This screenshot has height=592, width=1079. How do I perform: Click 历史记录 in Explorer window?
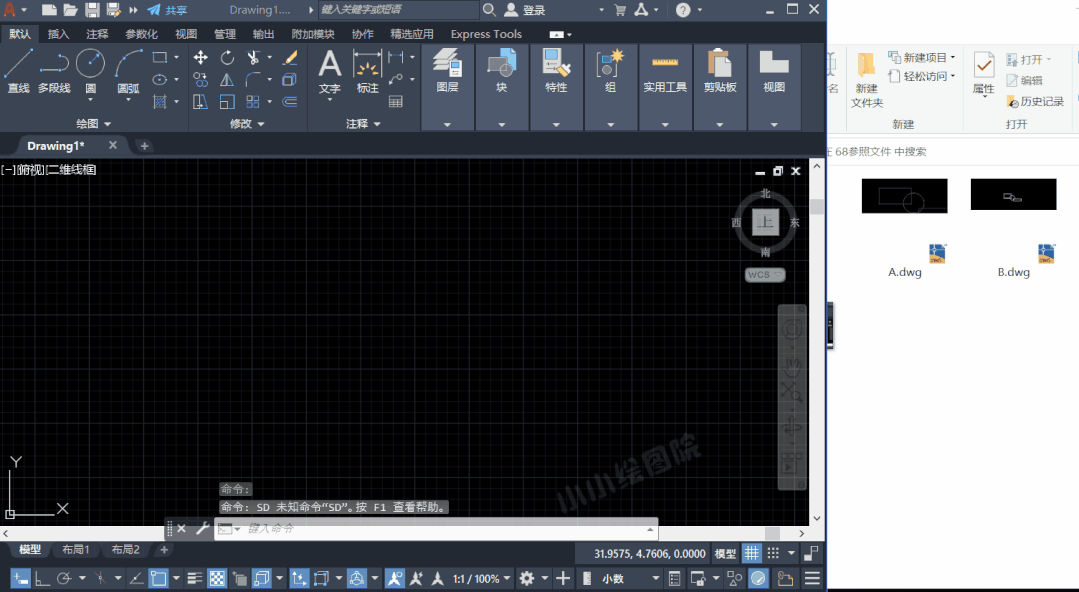(1035, 101)
